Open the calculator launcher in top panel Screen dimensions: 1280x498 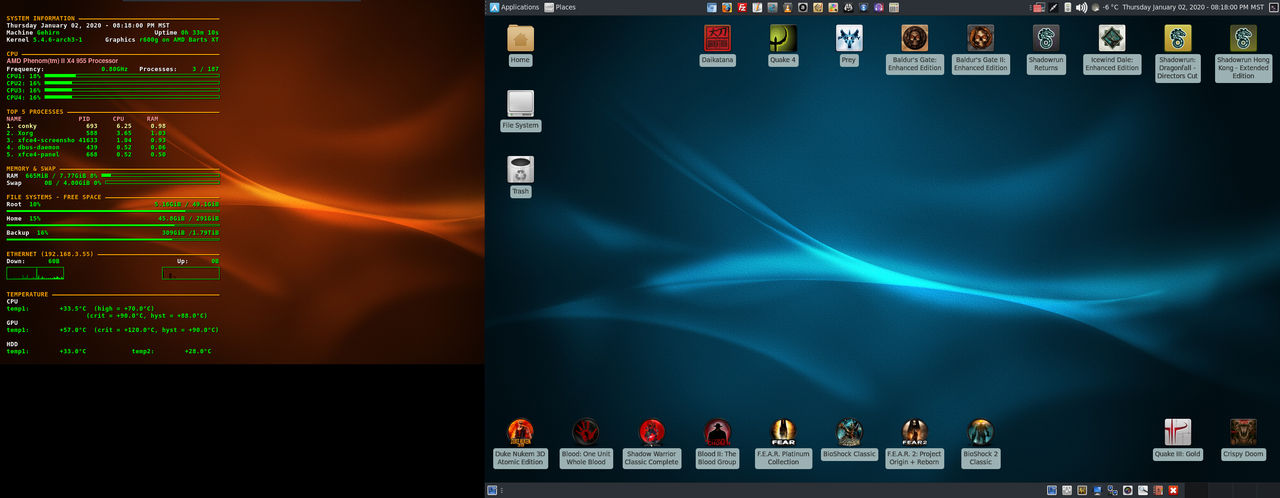[x=894, y=7]
